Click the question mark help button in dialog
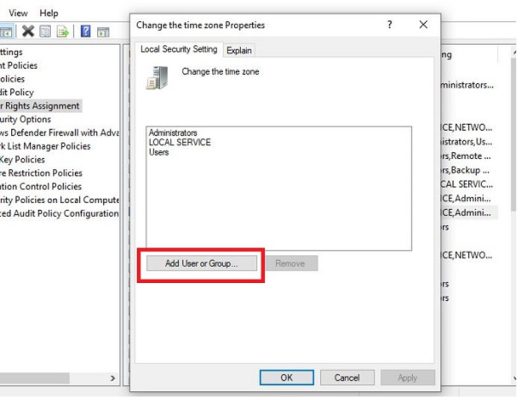This screenshot has width=521, height=400. pyautogui.click(x=389, y=24)
